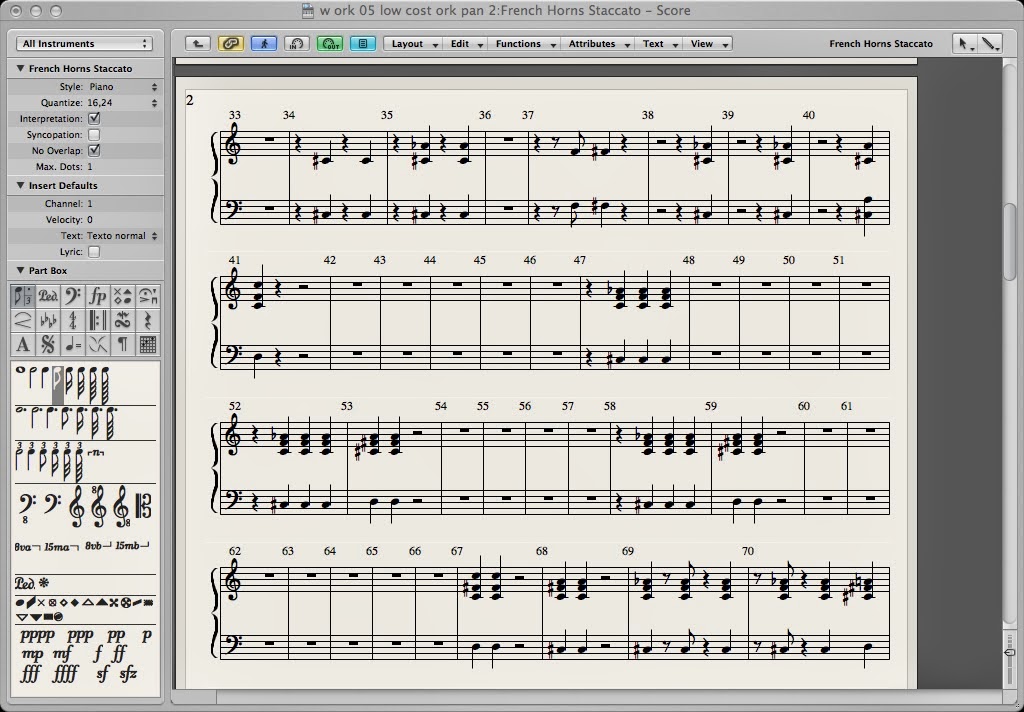The width and height of the screenshot is (1024, 712).
Task: Select the repeat signs and bar lines group
Action: coord(97,321)
